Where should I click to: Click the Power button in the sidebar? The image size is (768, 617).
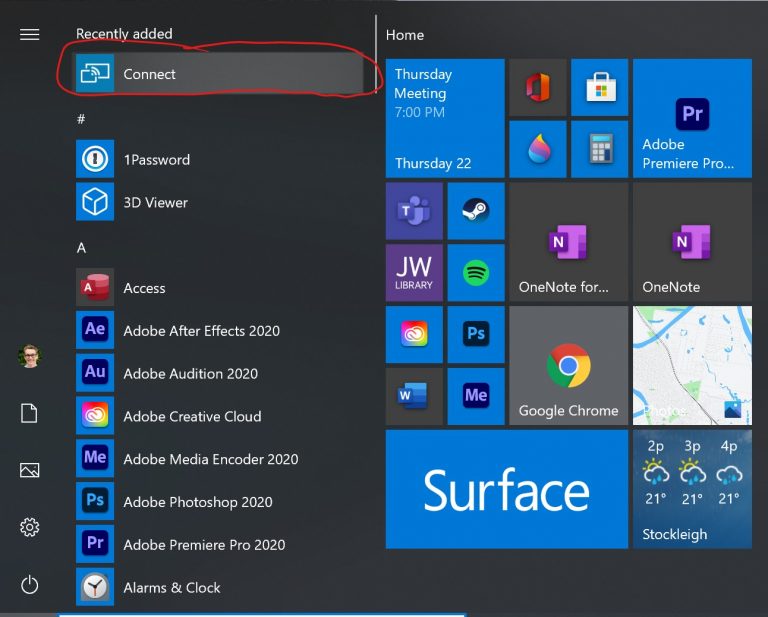tap(29, 585)
